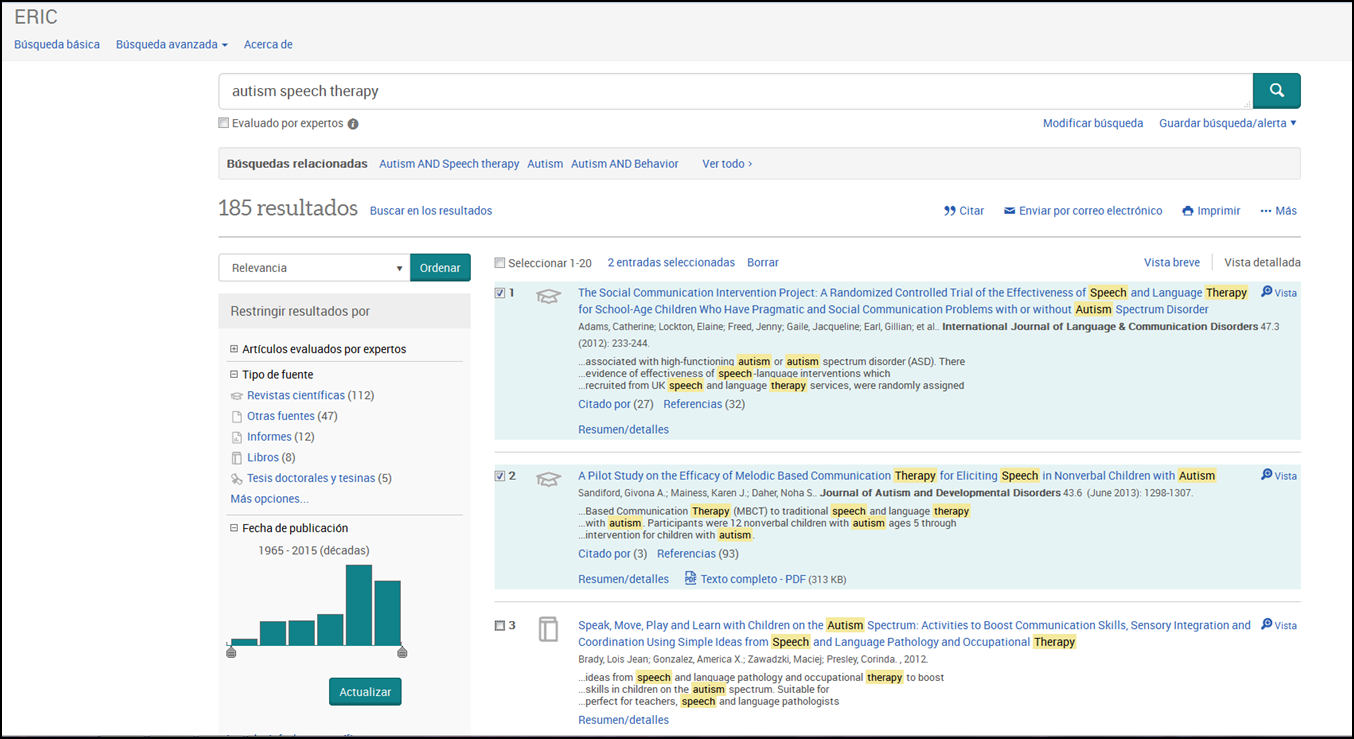
Task: Enable the Evaluado por expertos checkbox
Action: pos(224,124)
